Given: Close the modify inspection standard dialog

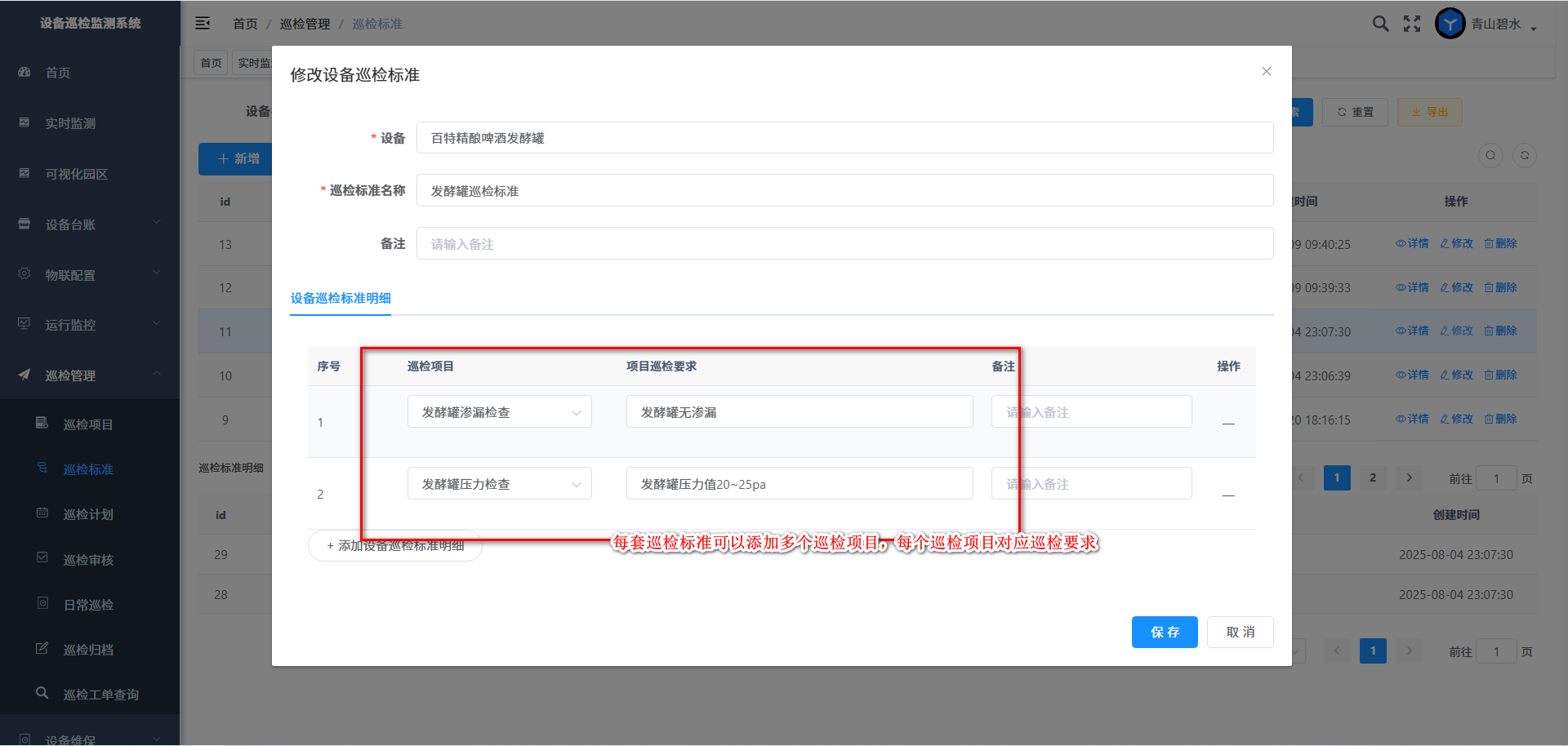Looking at the screenshot, I should coord(1266,72).
